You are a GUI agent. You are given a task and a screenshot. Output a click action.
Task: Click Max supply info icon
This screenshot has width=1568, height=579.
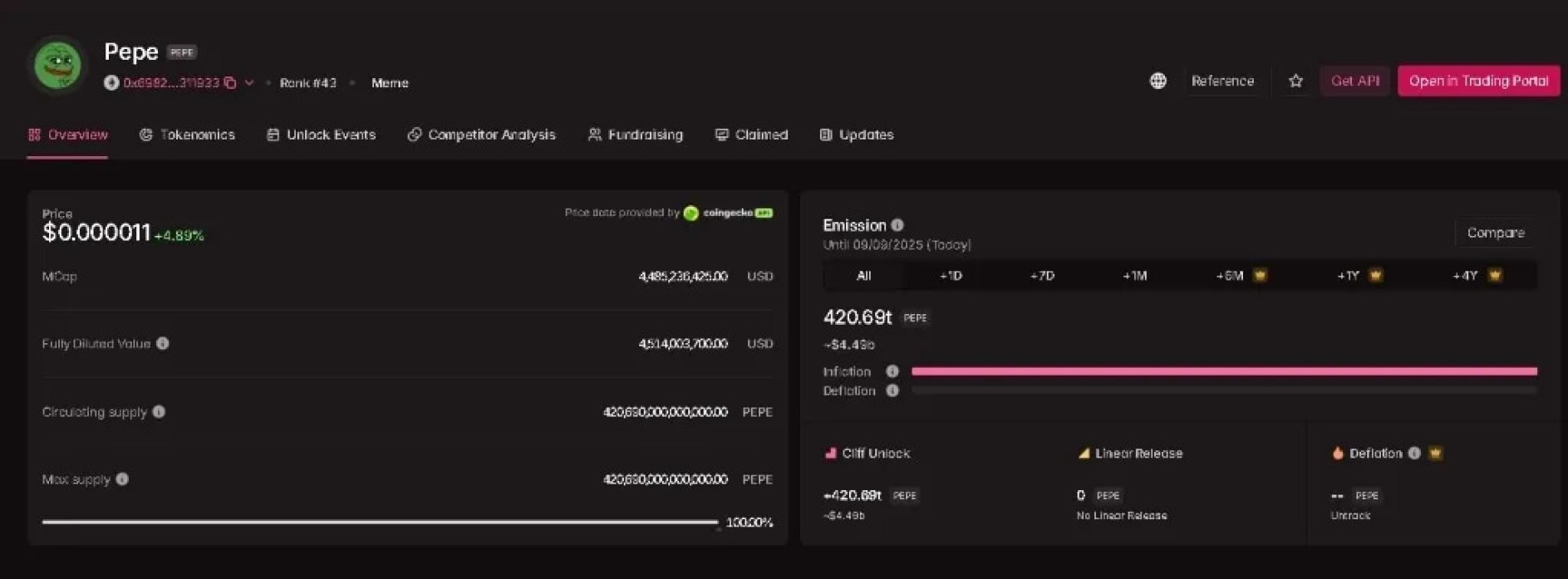click(122, 478)
